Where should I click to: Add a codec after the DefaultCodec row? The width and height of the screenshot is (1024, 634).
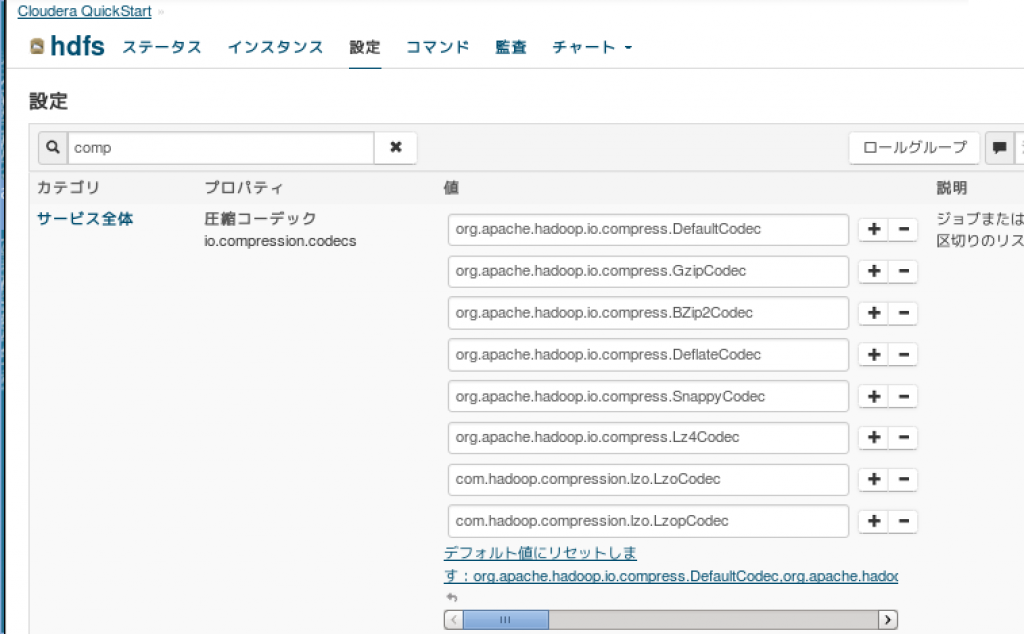click(874, 229)
